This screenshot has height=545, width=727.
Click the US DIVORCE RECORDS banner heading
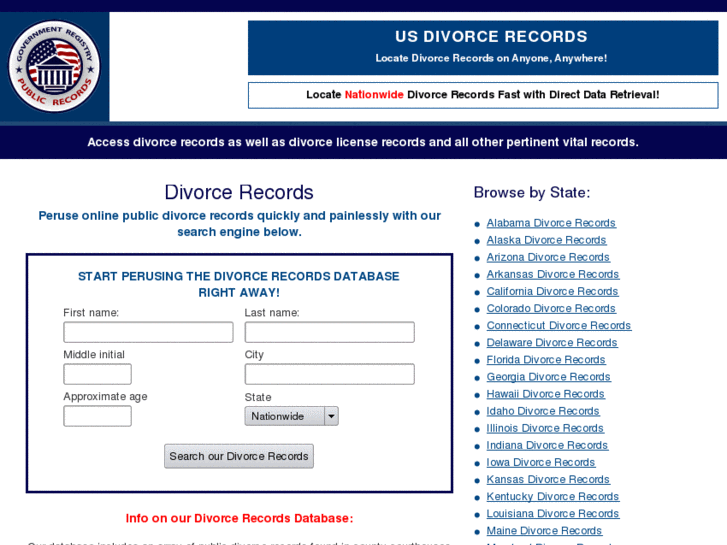pos(491,37)
